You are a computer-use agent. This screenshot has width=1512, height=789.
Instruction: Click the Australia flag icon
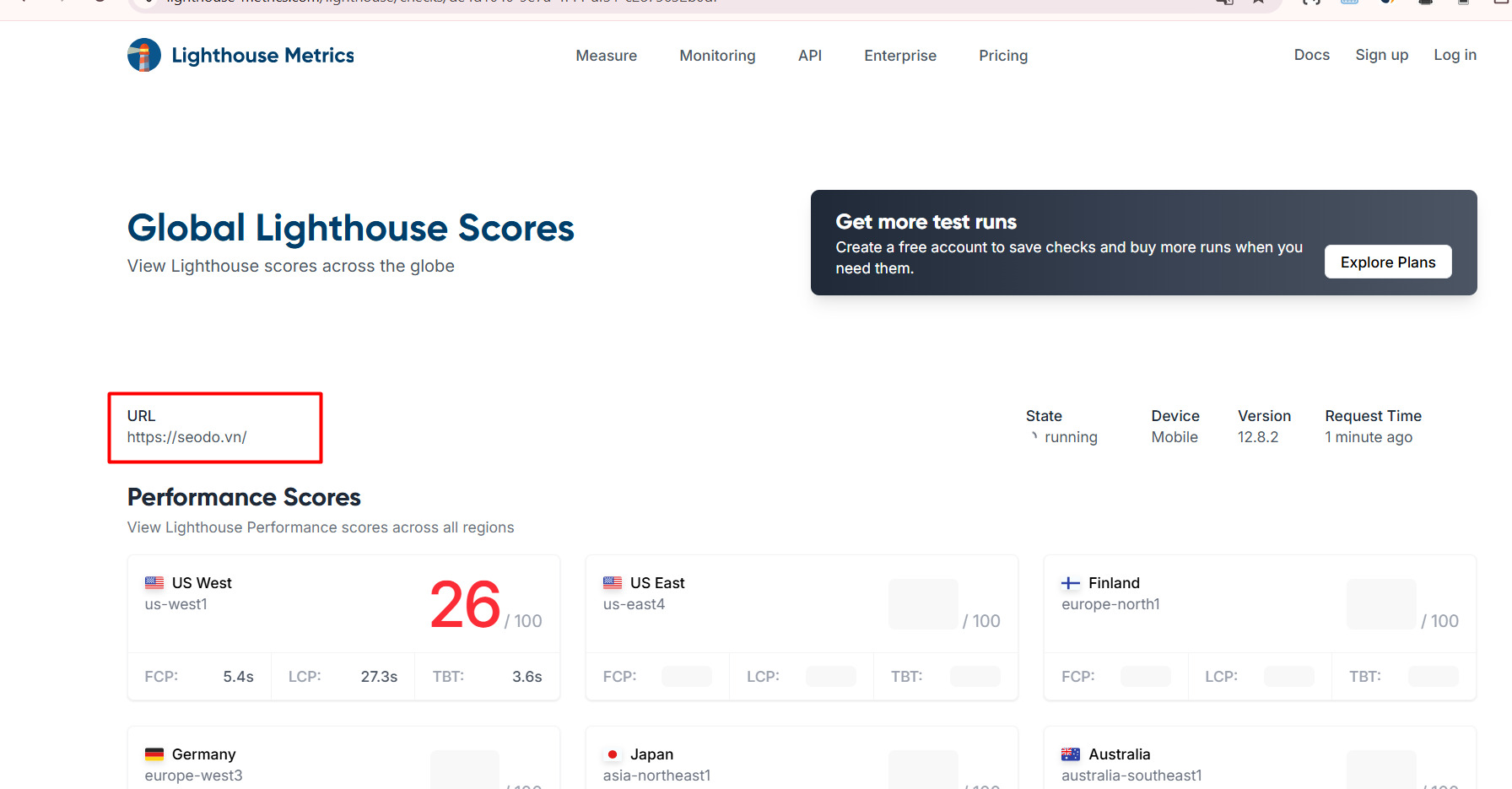point(1071,754)
